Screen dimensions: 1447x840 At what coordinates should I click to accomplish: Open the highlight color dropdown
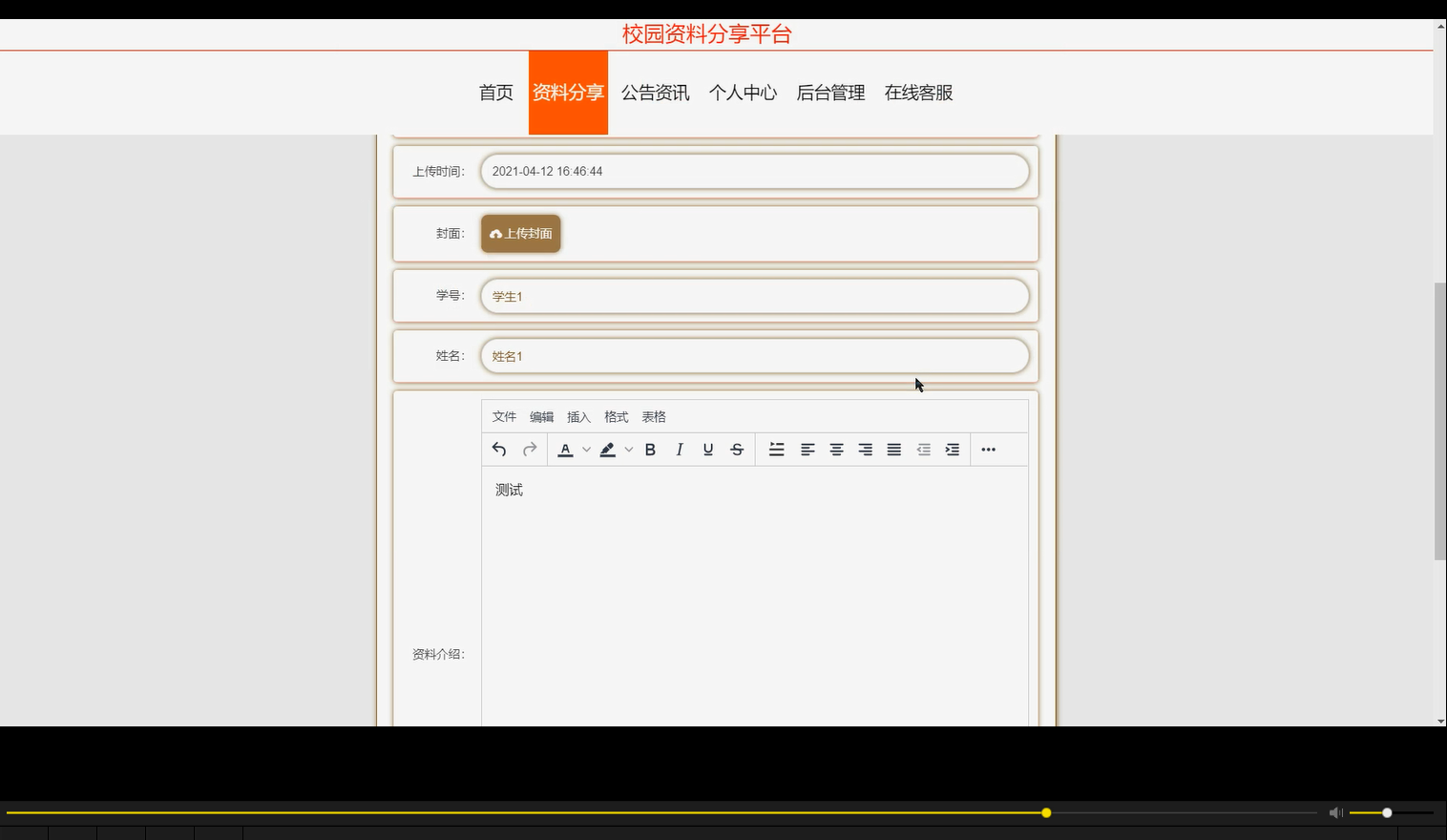click(x=628, y=449)
